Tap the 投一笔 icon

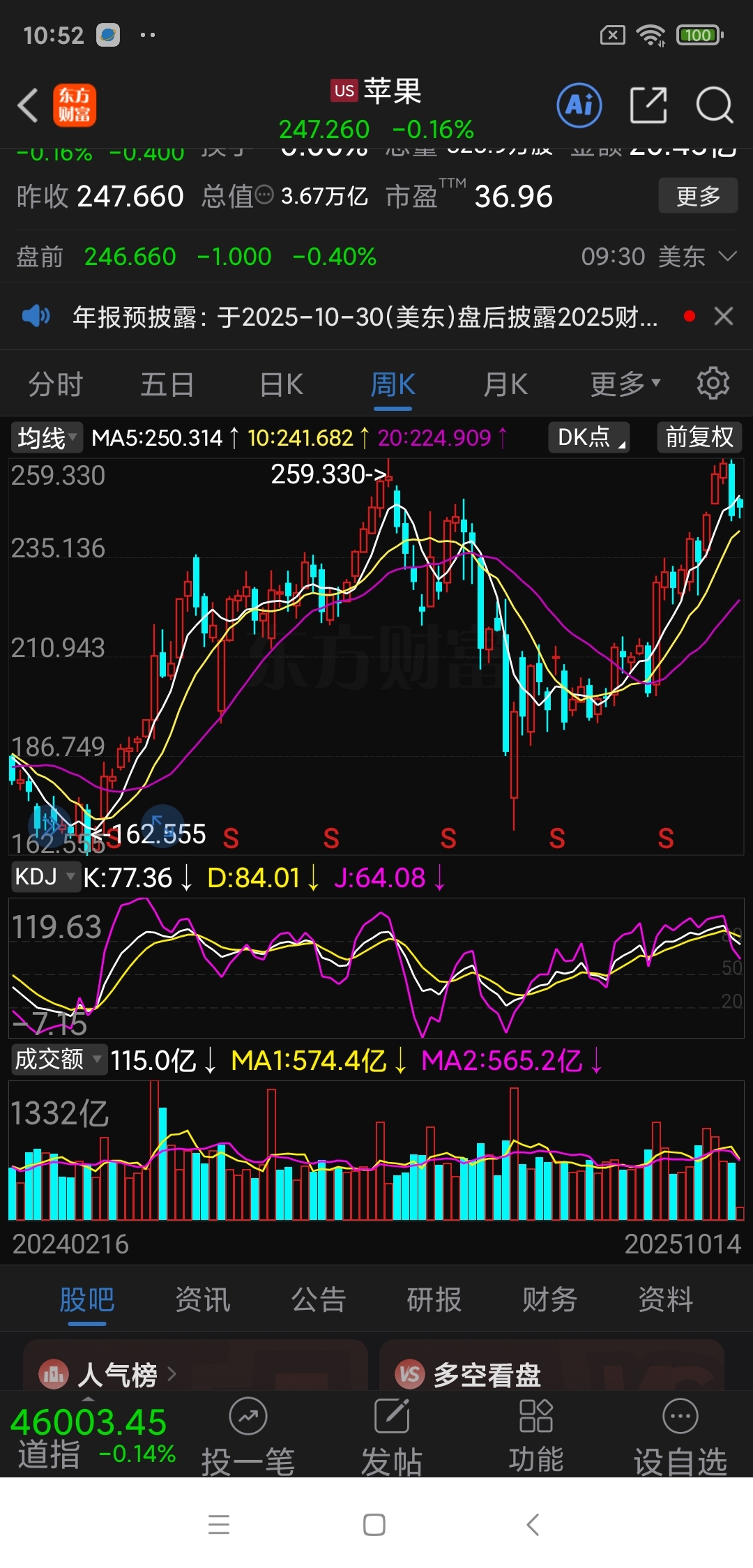248,1416
